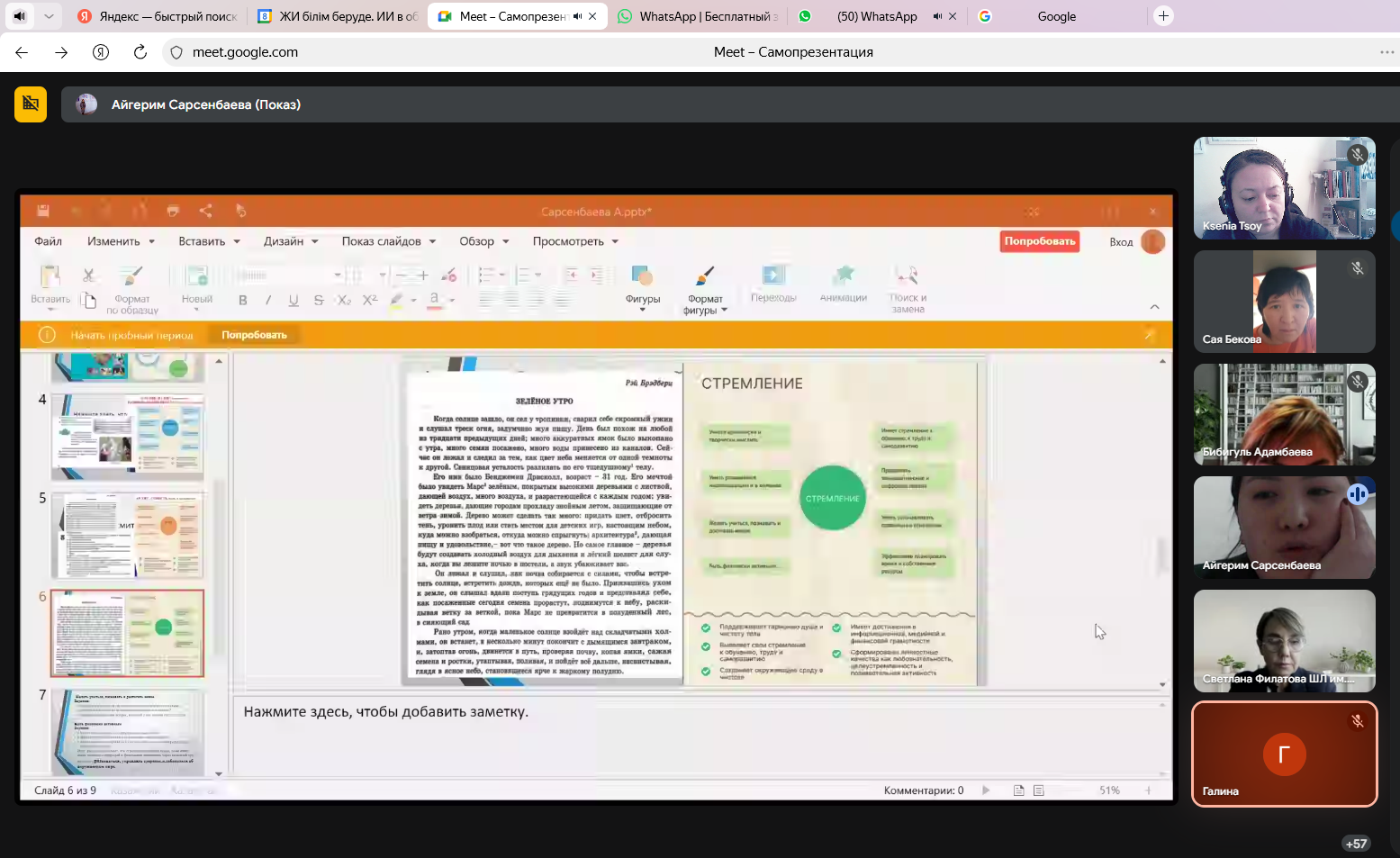The width and height of the screenshot is (1400, 858).
Task: Click the Новый slide icon
Action: [196, 275]
